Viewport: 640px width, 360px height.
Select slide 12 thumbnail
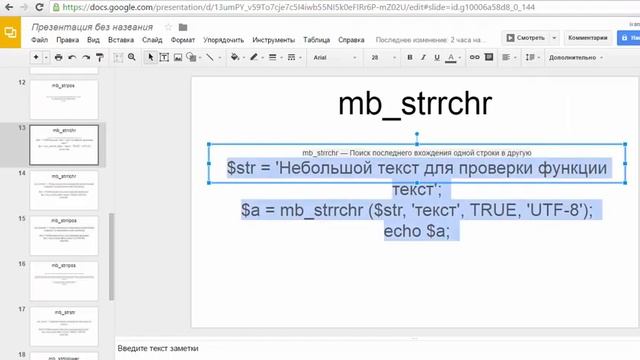click(x=64, y=99)
